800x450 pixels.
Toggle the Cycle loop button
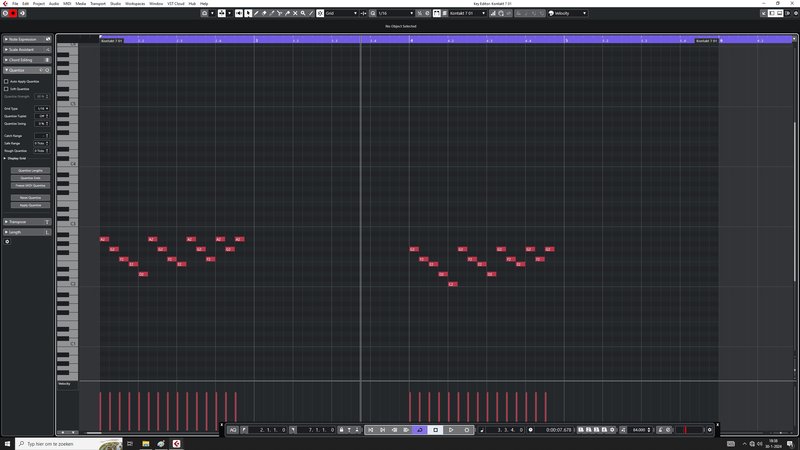[419, 430]
